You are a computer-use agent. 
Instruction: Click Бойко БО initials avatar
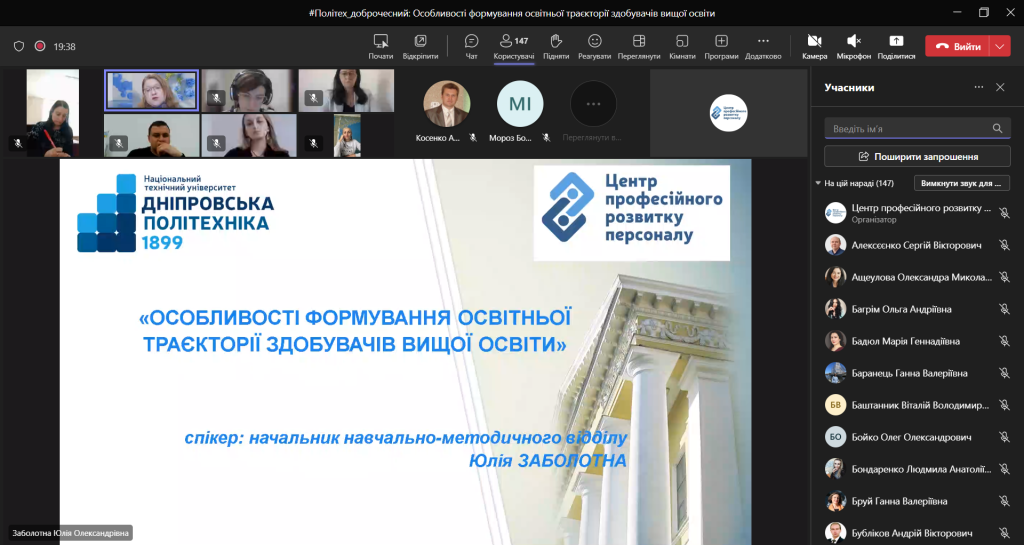click(835, 437)
